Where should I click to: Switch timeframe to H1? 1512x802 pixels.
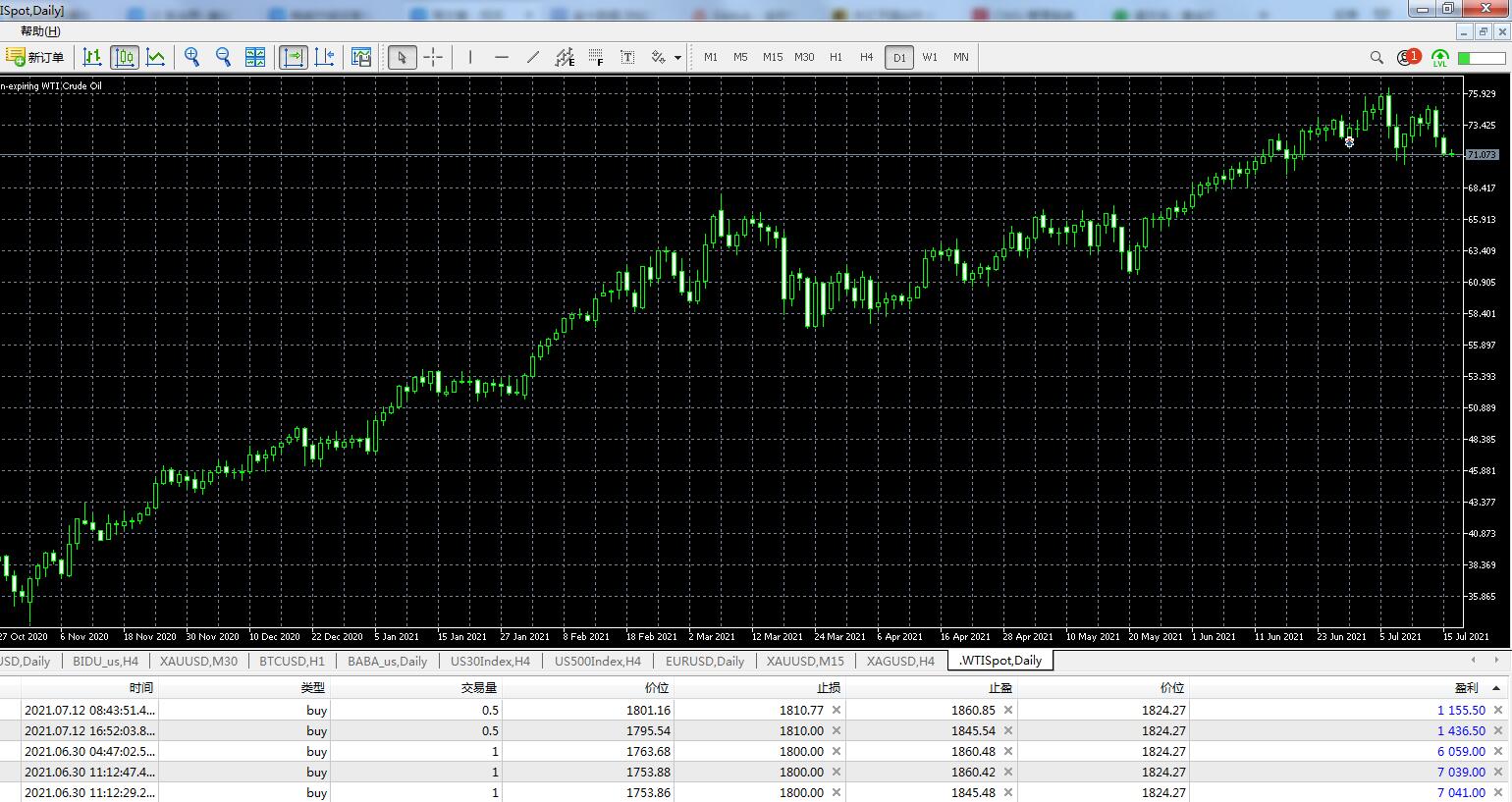tap(836, 57)
